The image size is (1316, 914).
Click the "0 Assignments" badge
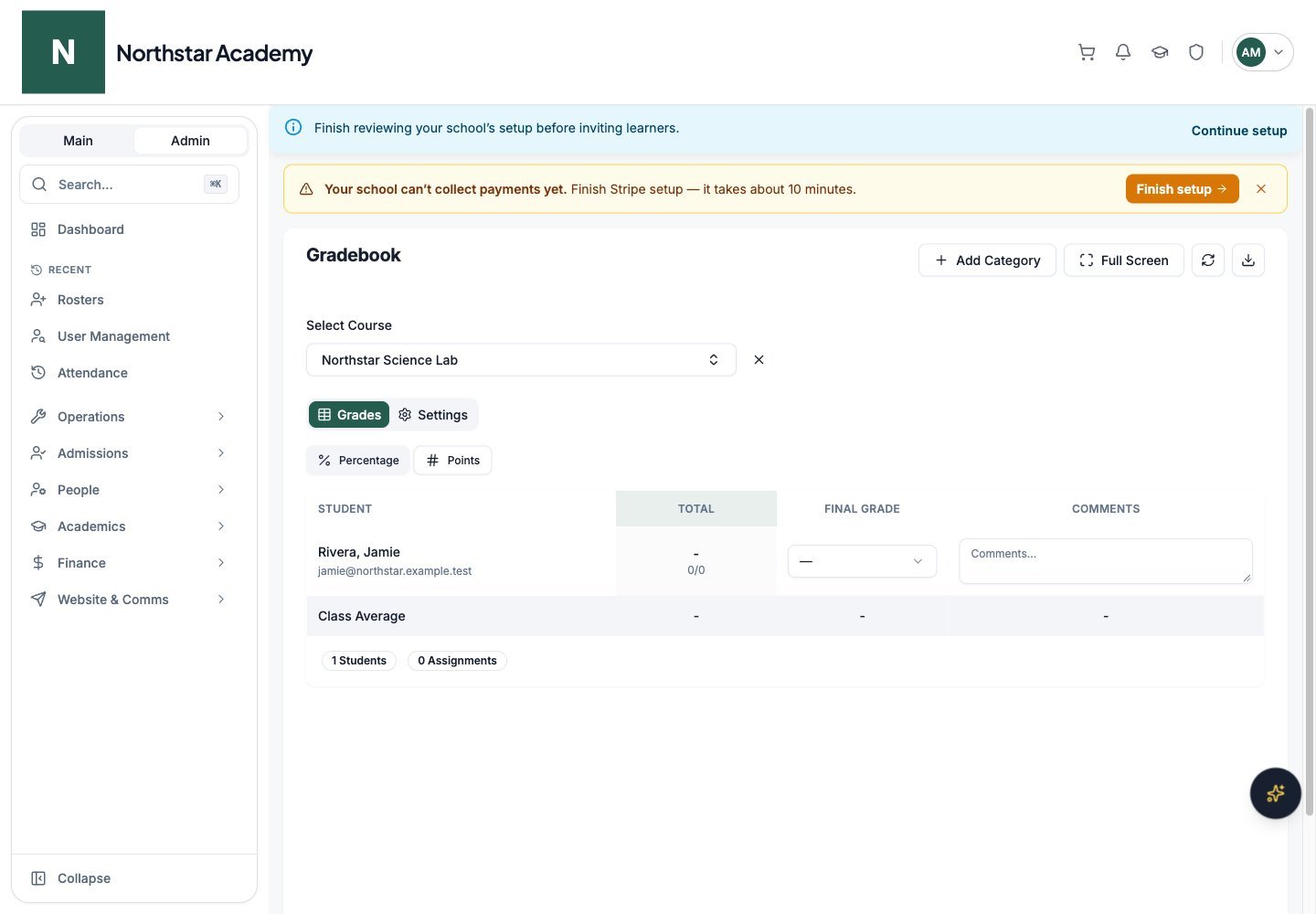tap(457, 661)
